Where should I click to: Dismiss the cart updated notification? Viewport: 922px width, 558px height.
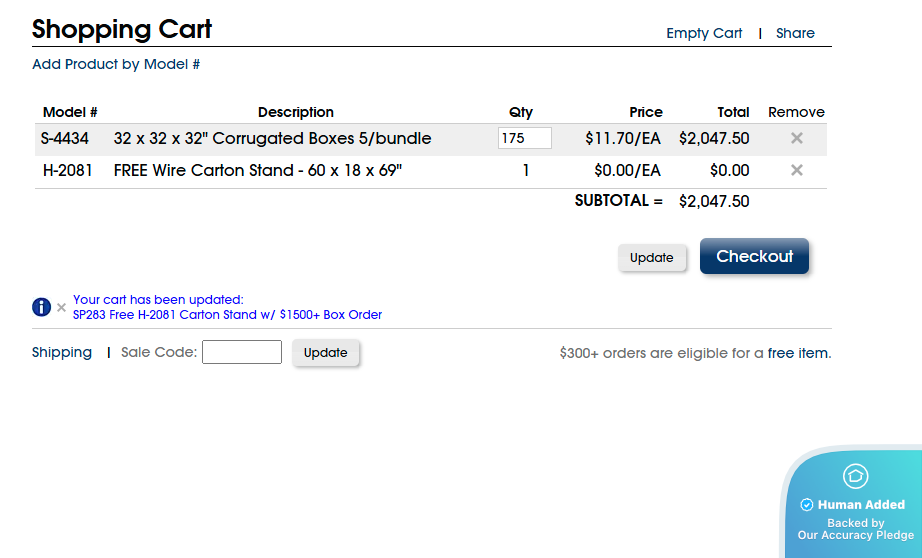coord(61,307)
